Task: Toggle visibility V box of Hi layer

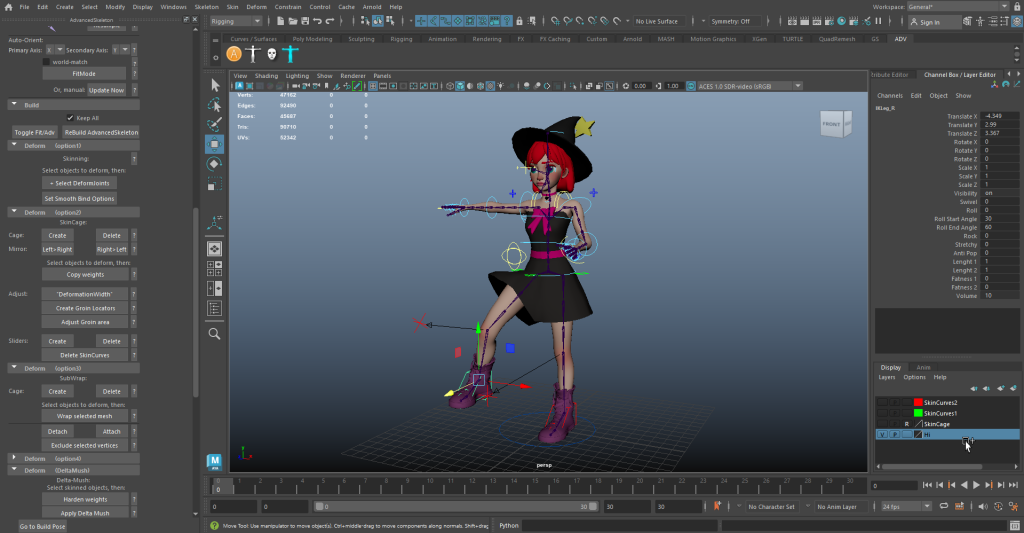Action: point(882,434)
